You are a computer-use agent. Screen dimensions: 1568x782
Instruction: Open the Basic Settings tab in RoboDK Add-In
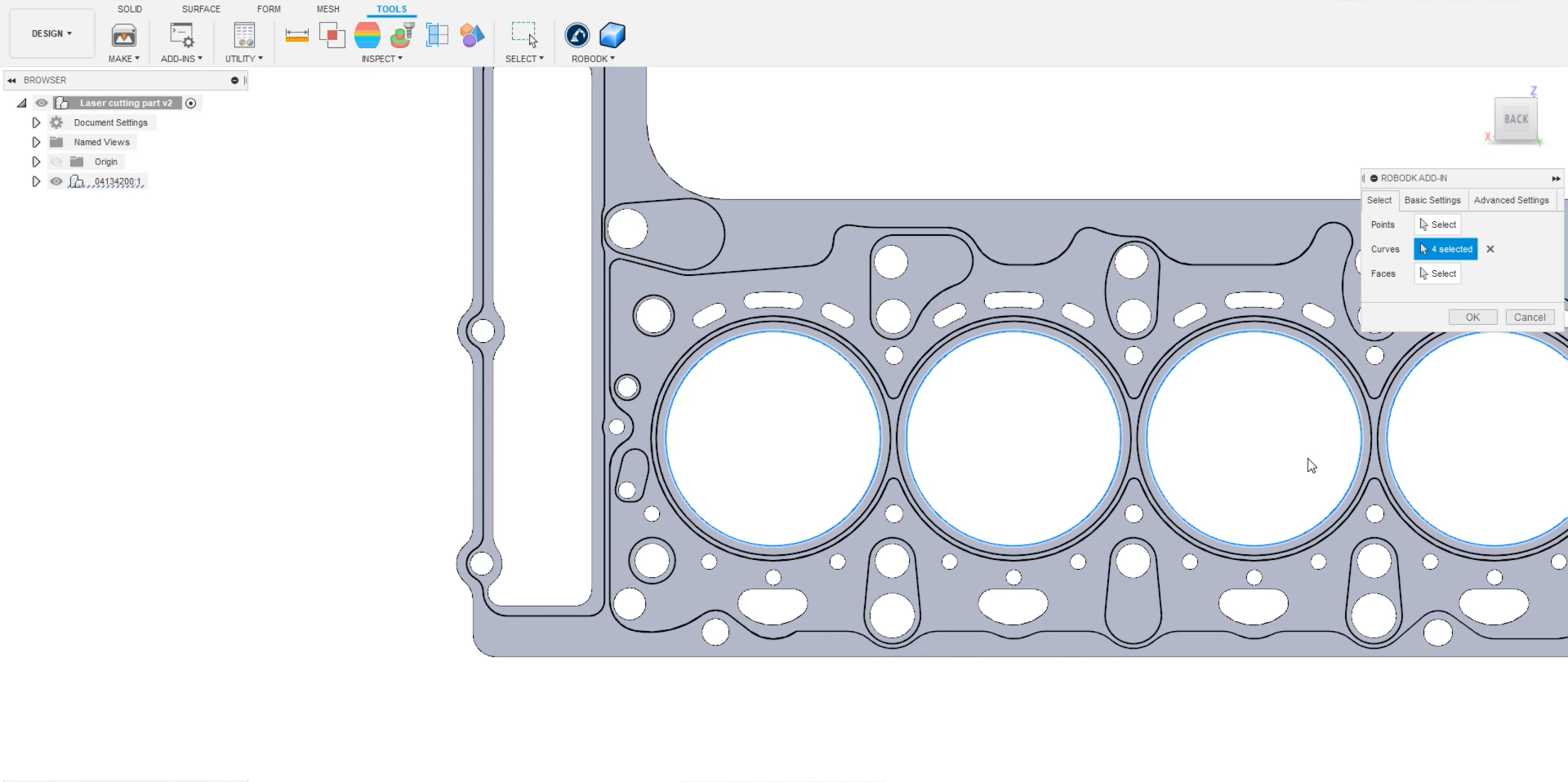click(1432, 200)
